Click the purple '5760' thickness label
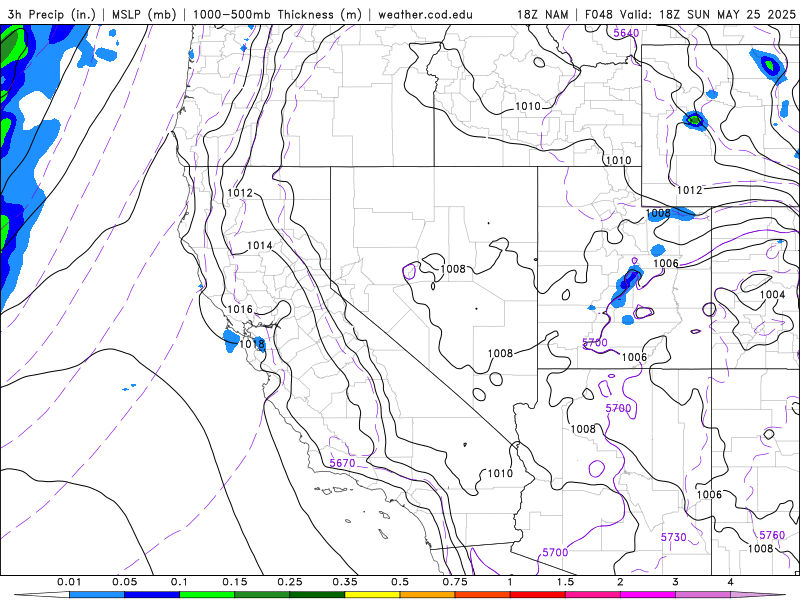The height and width of the screenshot is (600, 800). (x=772, y=535)
